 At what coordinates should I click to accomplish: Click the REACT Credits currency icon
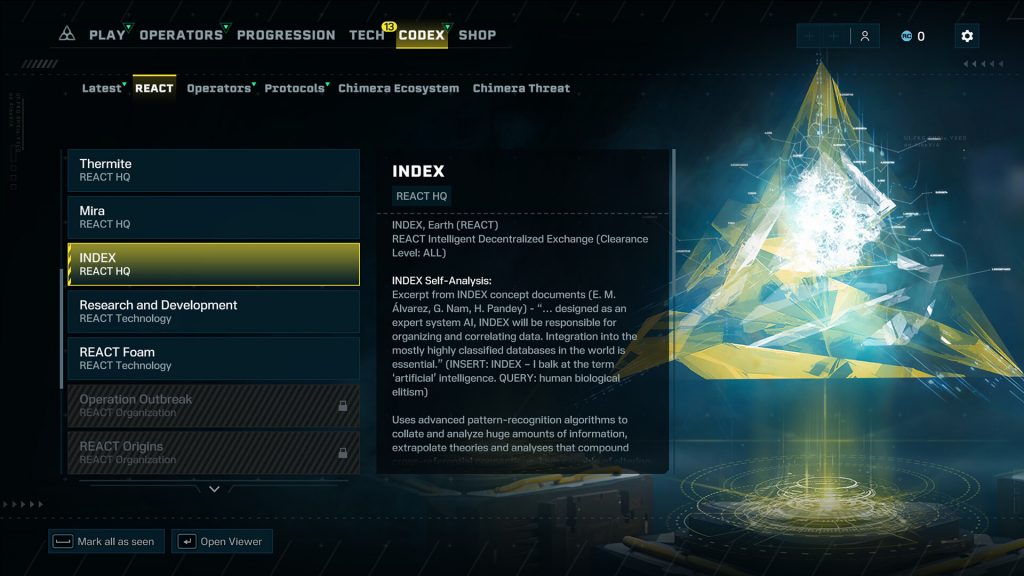tap(906, 36)
